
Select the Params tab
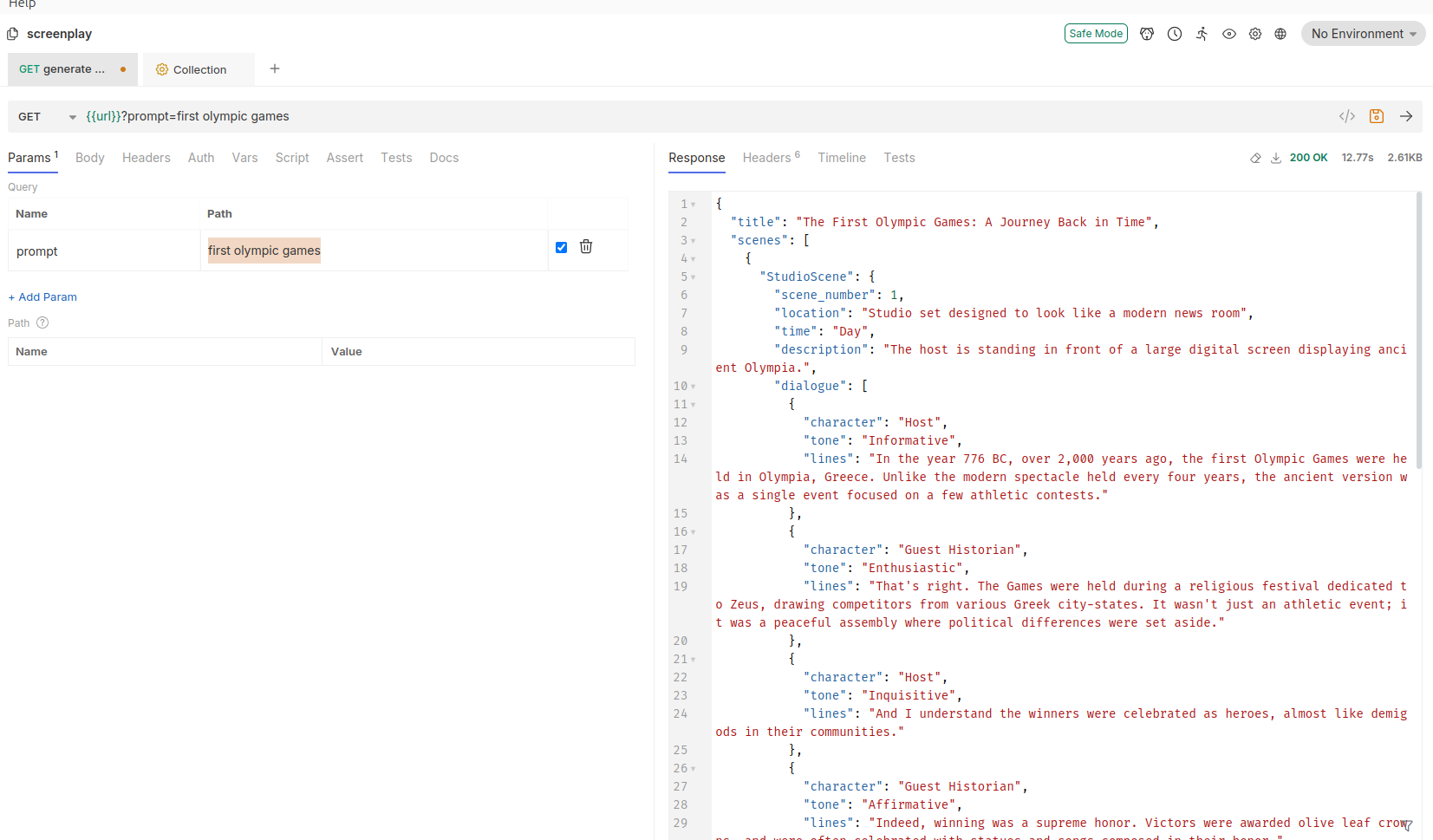[x=33, y=158]
